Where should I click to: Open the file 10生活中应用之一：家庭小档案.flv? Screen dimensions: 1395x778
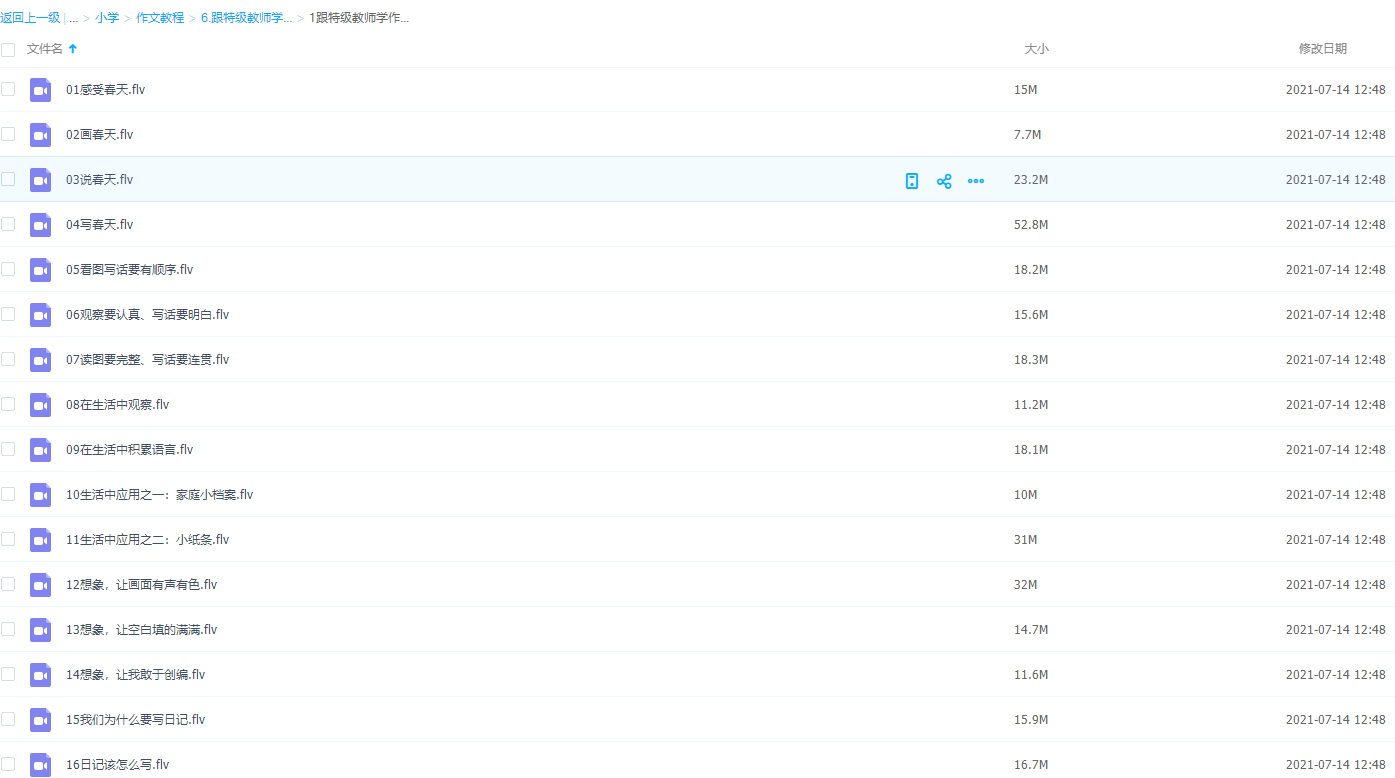[159, 495]
